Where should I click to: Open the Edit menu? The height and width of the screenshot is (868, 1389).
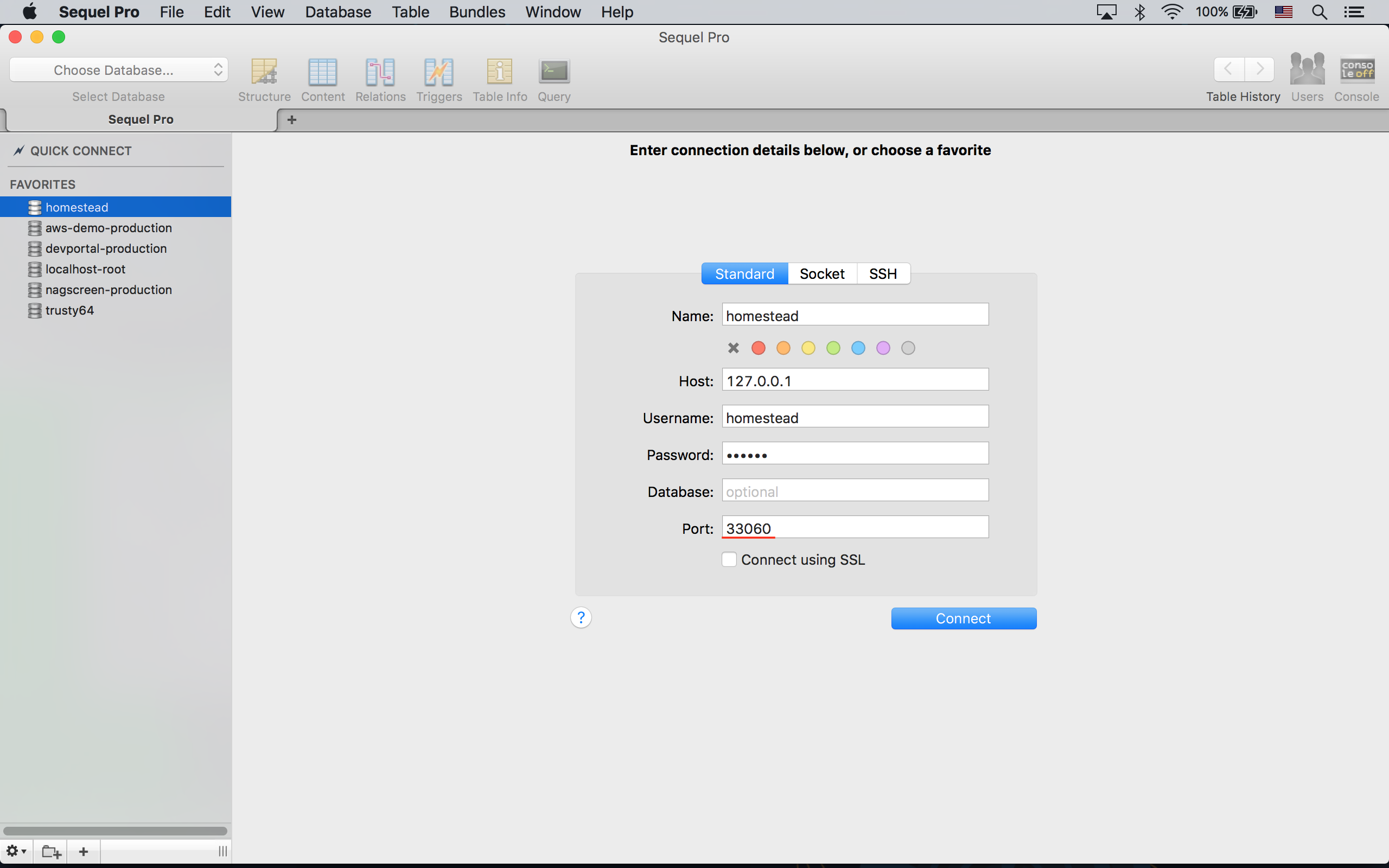[217, 12]
